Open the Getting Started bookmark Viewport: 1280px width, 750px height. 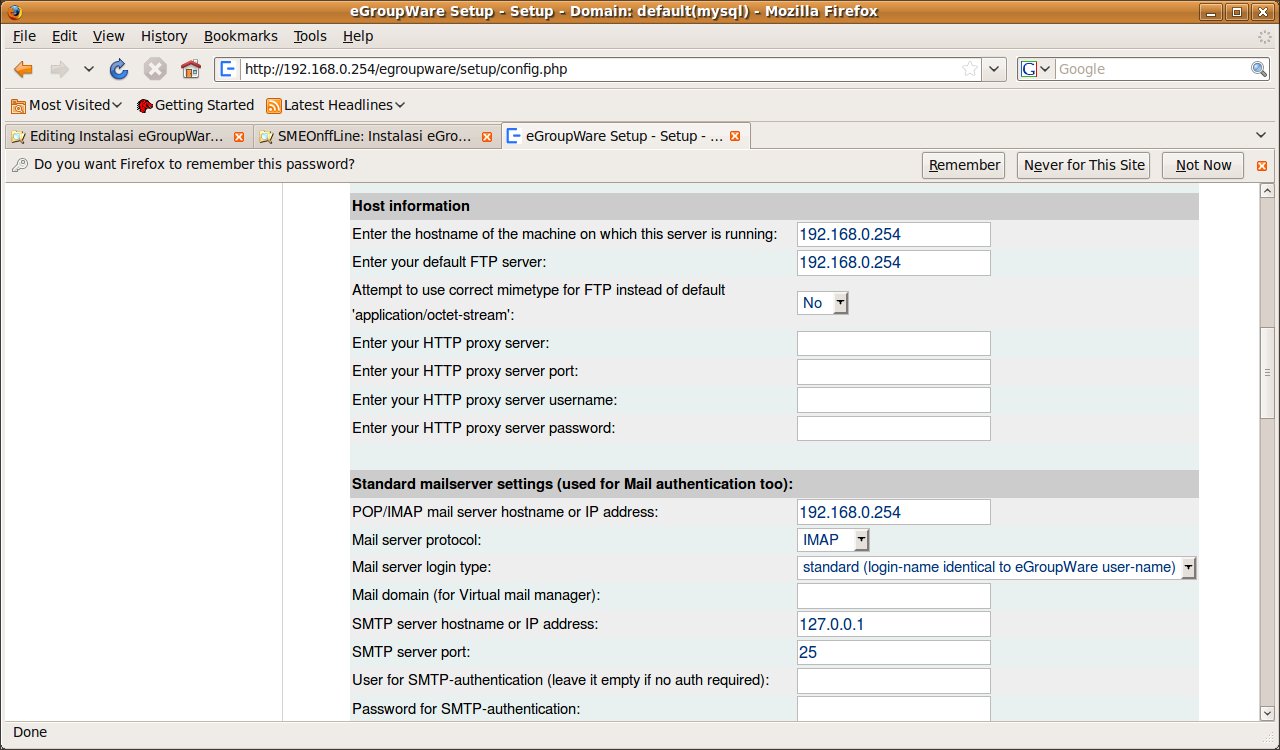(x=195, y=105)
